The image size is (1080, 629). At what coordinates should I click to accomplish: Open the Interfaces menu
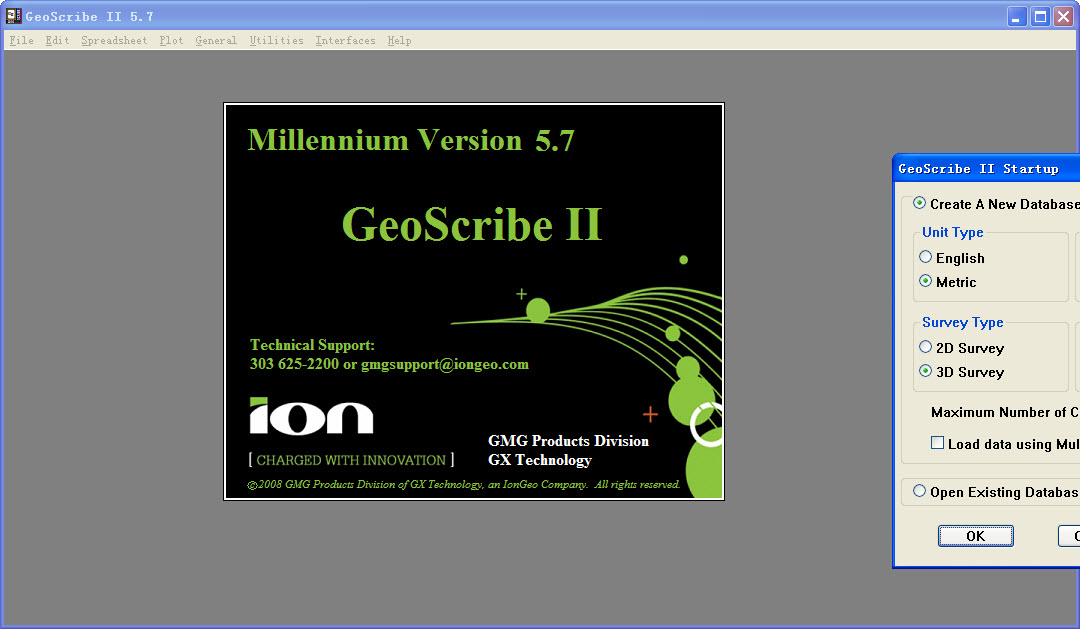click(x=346, y=41)
